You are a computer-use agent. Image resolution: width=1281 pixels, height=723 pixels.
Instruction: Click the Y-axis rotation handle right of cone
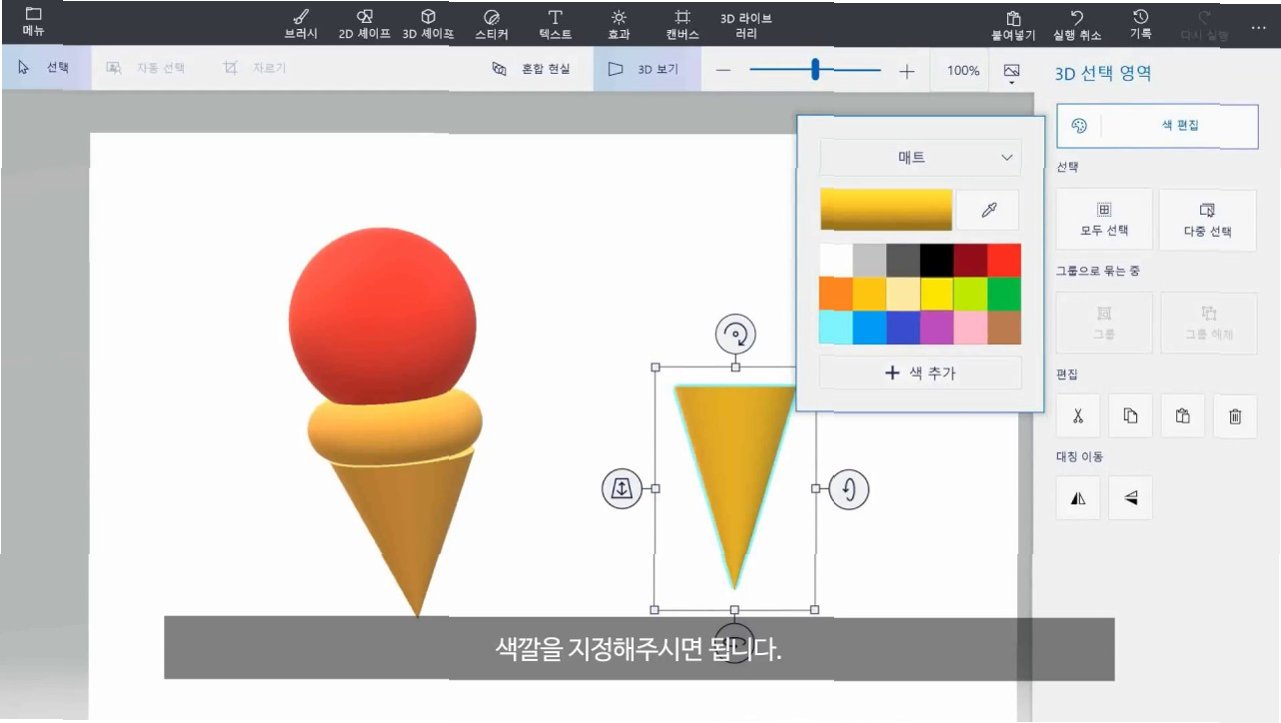(849, 489)
